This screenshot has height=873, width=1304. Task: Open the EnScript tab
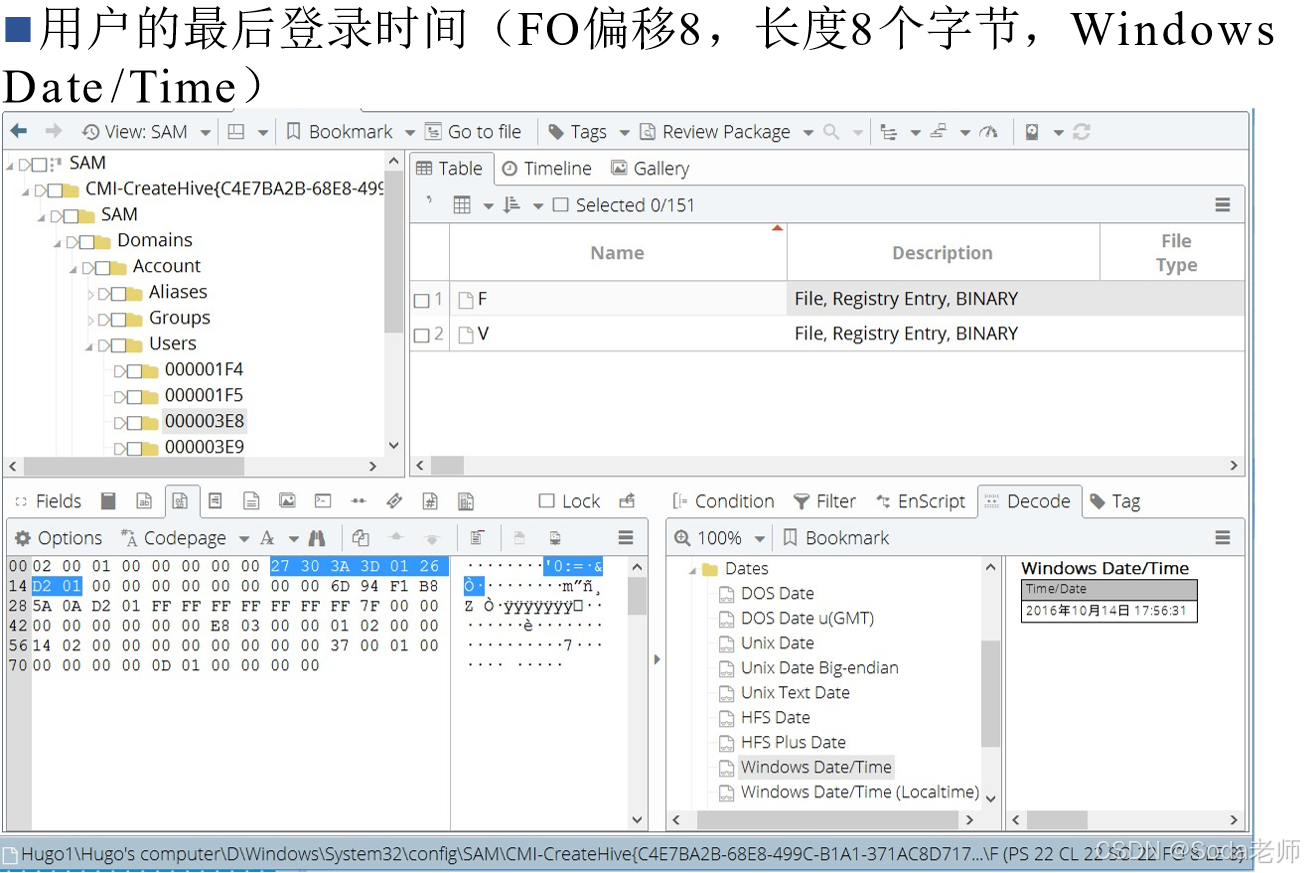pos(921,501)
